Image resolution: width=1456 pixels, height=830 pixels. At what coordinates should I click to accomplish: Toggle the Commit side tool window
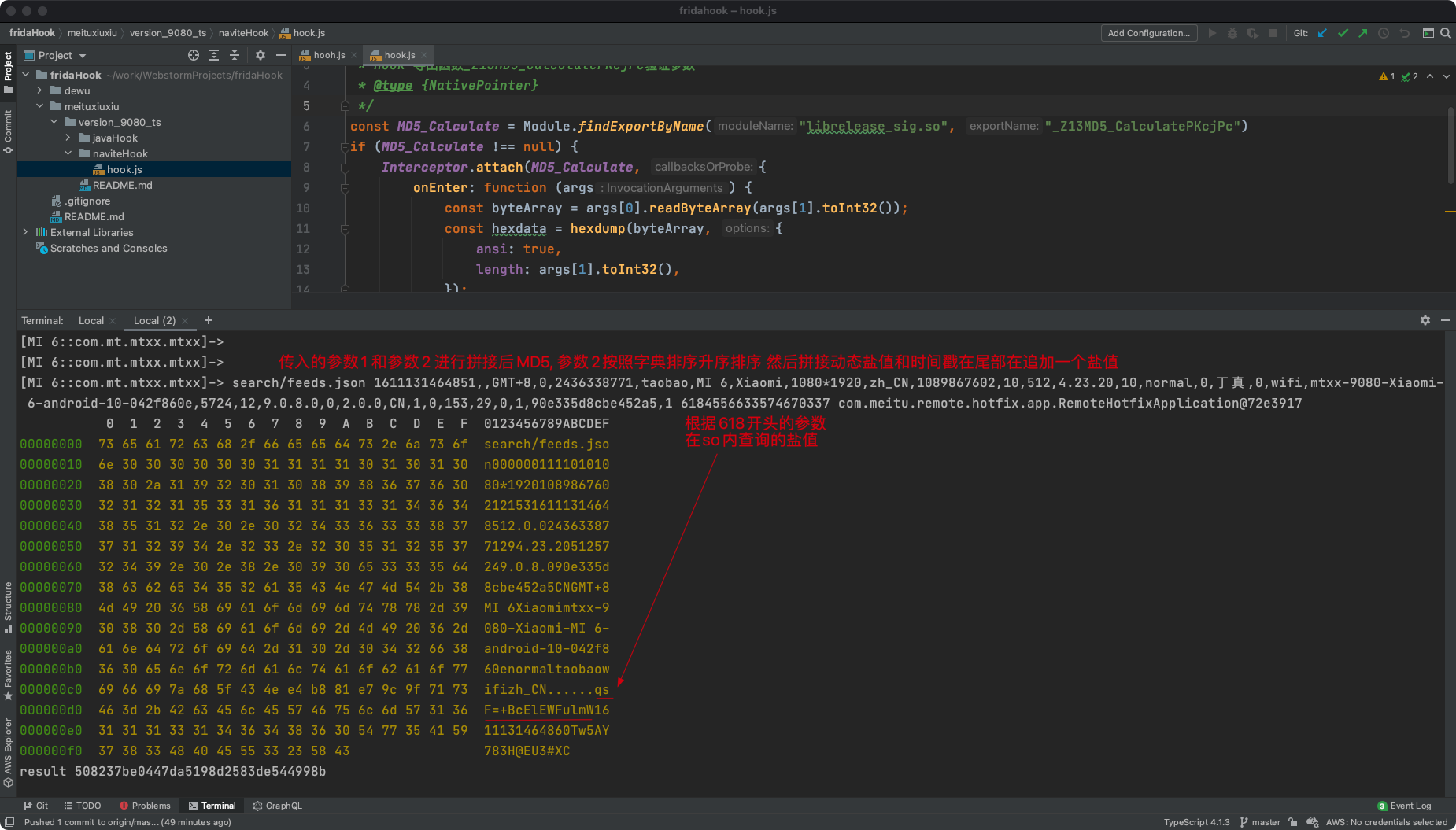click(8, 131)
